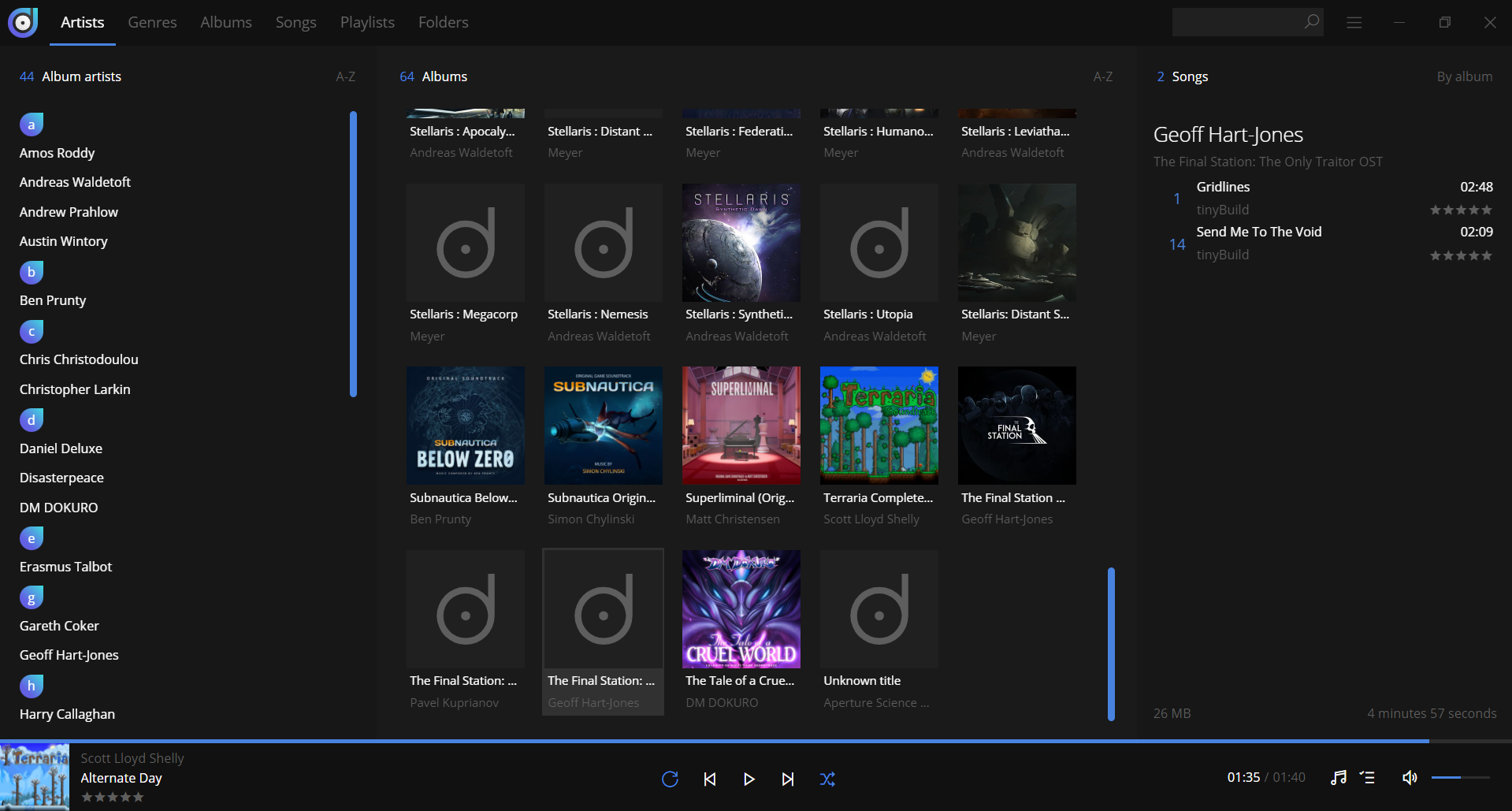The height and width of the screenshot is (811, 1512).
Task: Enable repeat mode
Action: tap(670, 779)
